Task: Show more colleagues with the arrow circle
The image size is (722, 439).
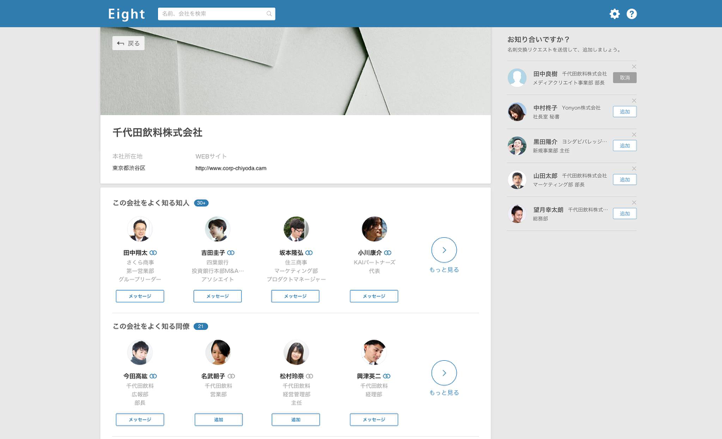Action: click(444, 373)
